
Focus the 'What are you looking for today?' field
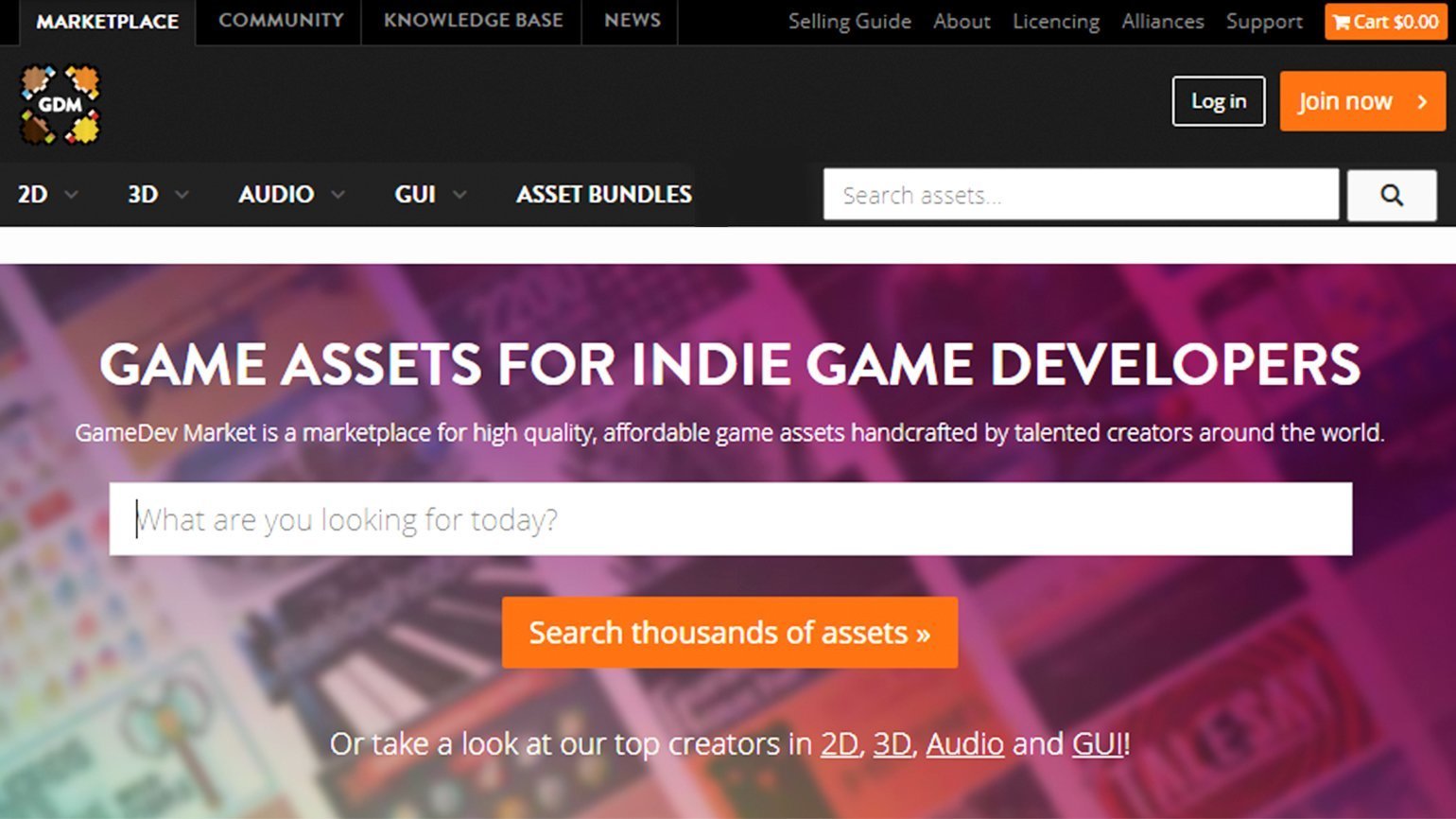pos(731,519)
